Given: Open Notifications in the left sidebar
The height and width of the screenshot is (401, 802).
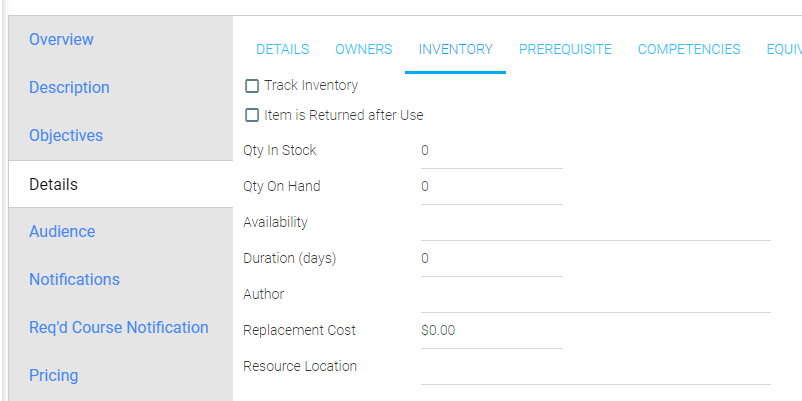Looking at the screenshot, I should [x=74, y=280].
